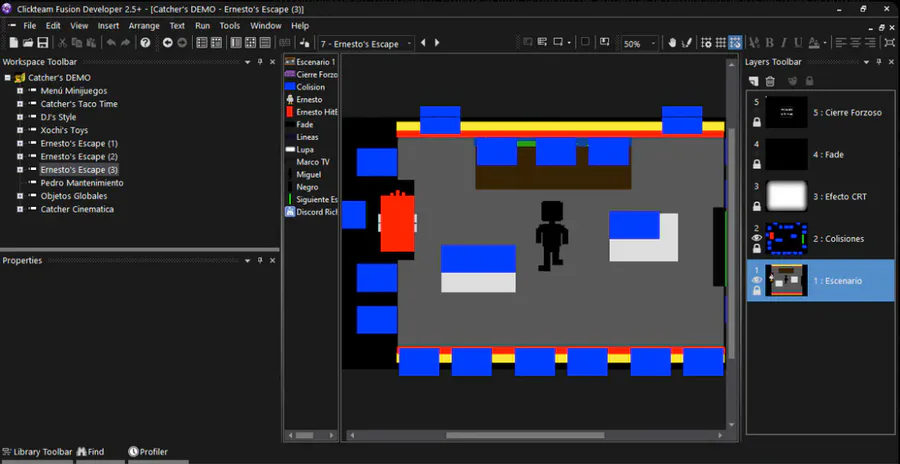This screenshot has width=900, height=464.
Task: Click the Copy icon in toolbar
Action: coord(76,42)
